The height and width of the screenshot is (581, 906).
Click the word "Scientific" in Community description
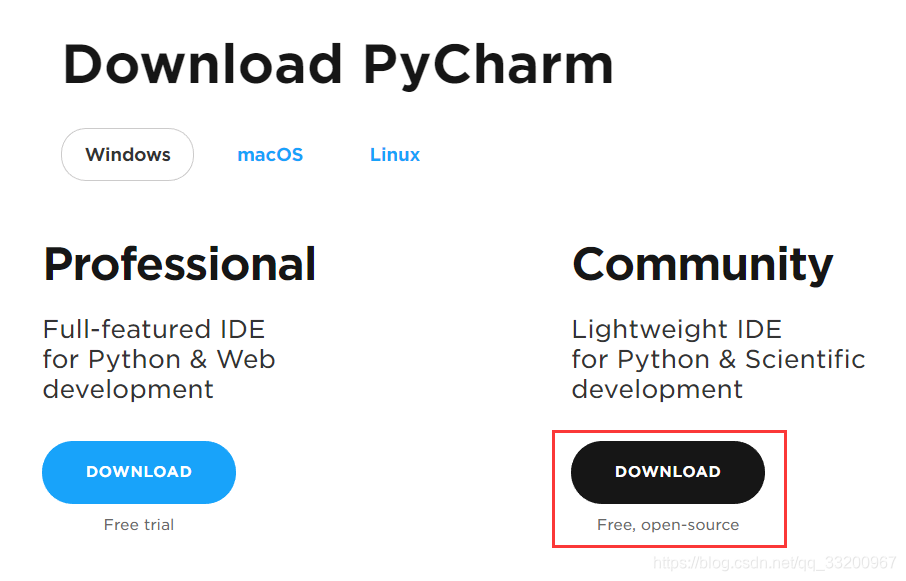[805, 359]
